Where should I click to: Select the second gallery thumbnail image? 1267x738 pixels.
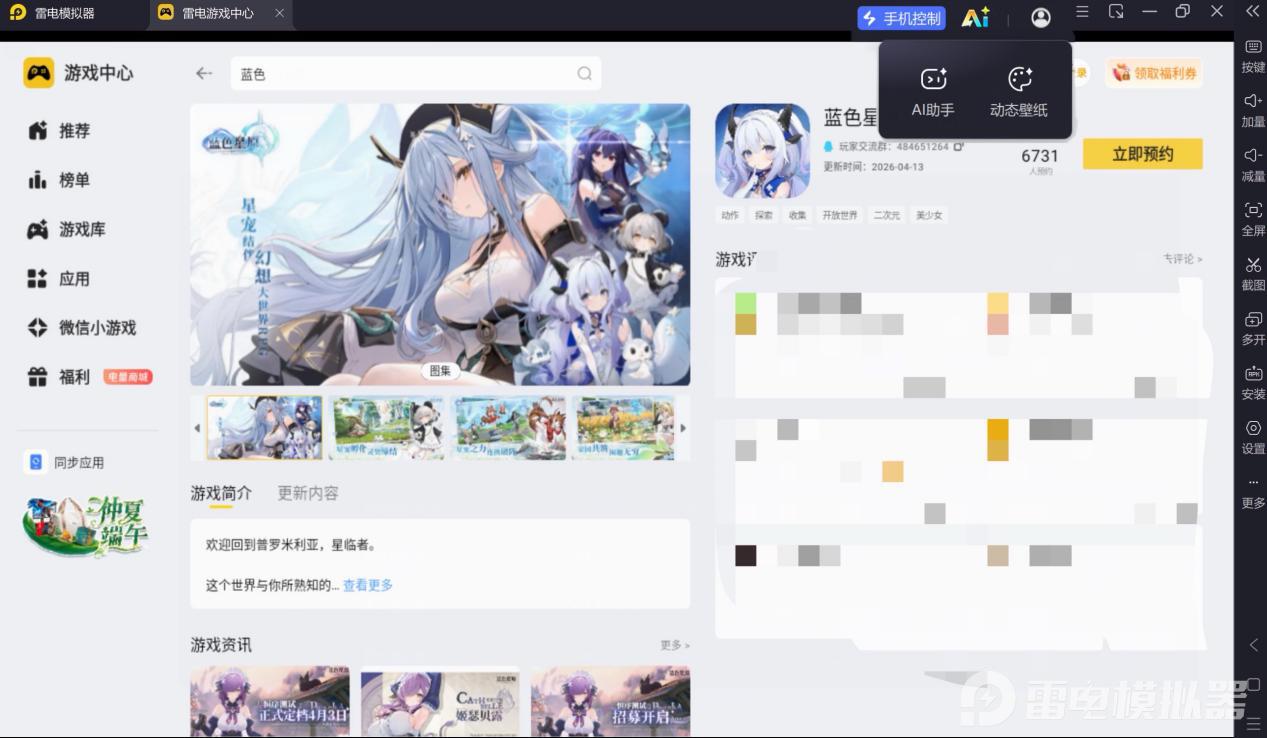388,428
